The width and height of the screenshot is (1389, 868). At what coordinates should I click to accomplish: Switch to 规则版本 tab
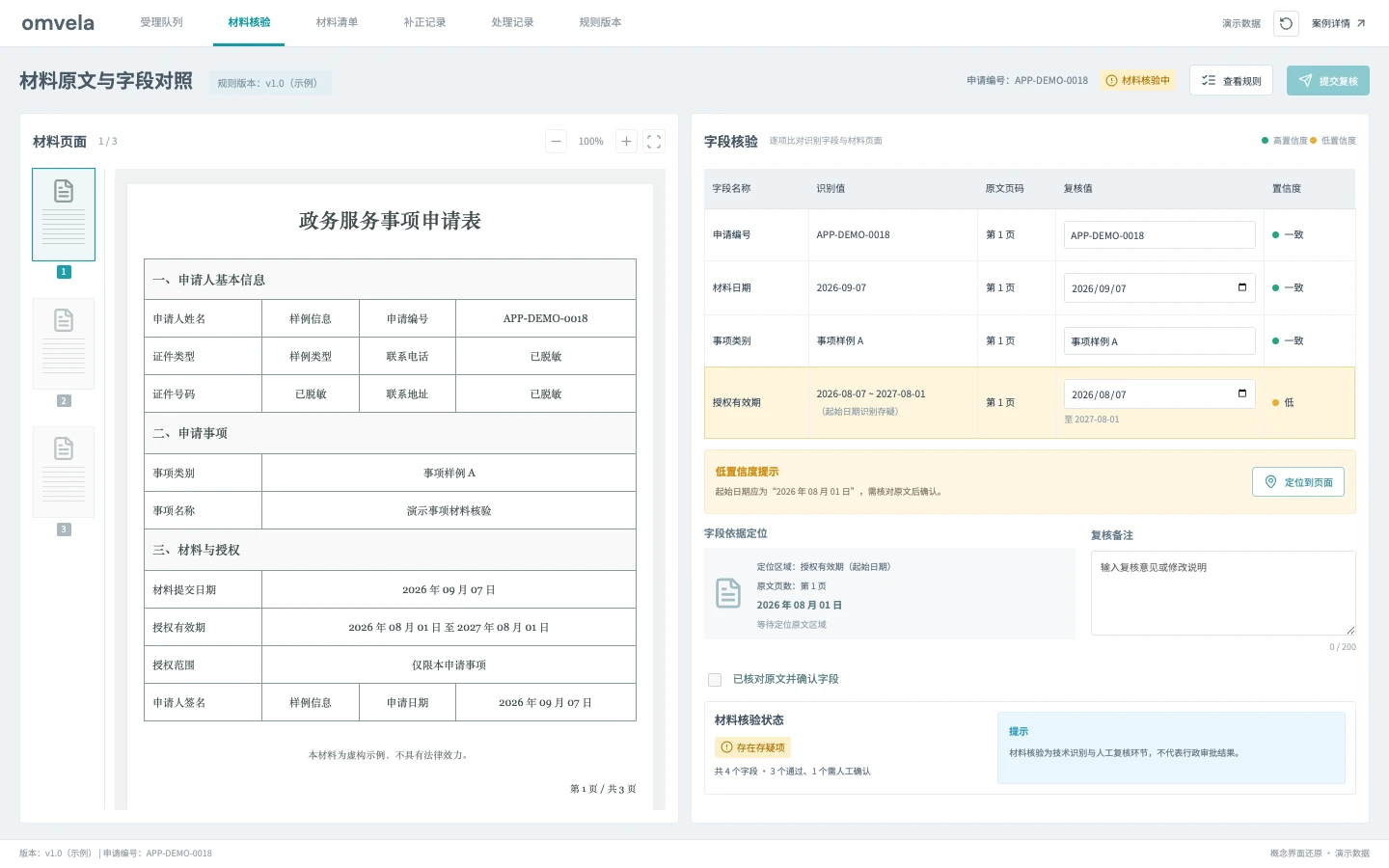click(x=600, y=22)
